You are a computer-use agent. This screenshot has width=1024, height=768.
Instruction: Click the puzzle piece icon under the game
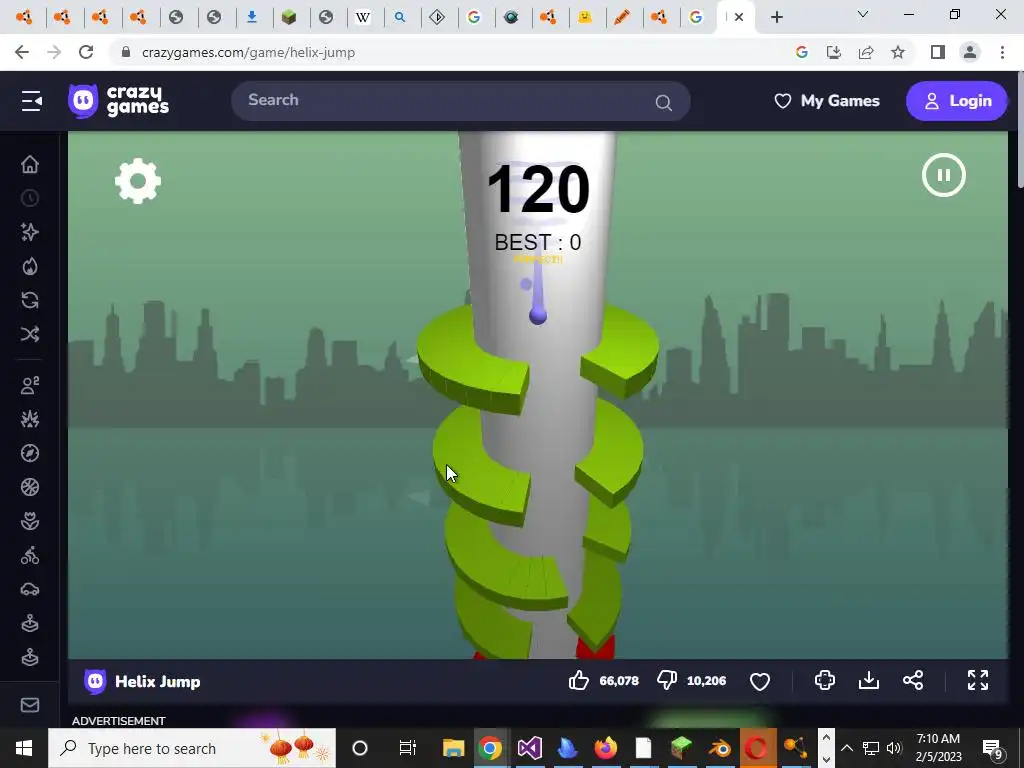point(825,680)
